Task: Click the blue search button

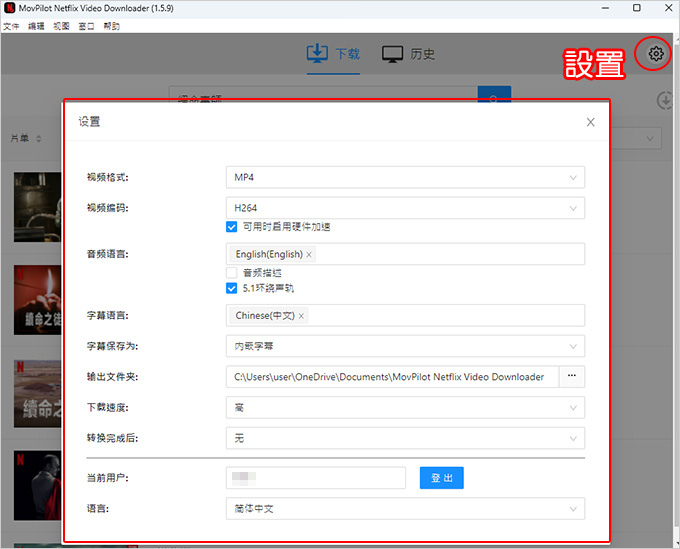Action: coord(494,94)
